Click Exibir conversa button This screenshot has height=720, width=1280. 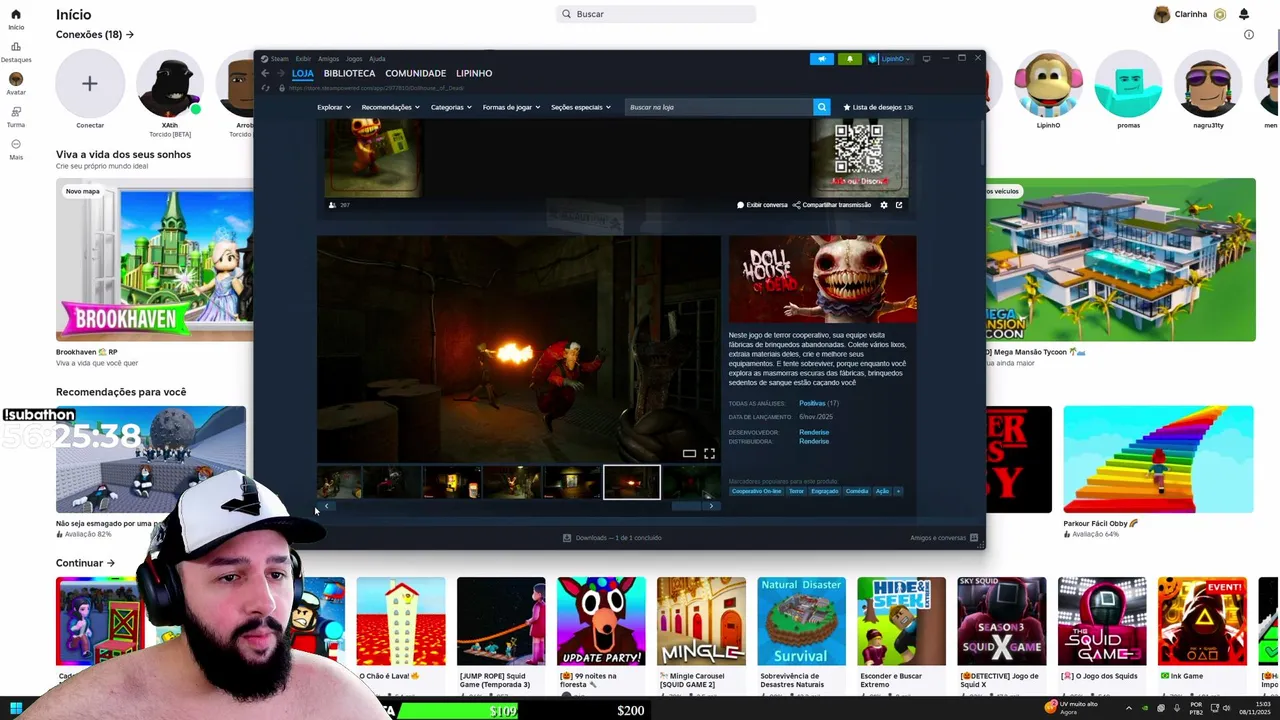(x=762, y=205)
